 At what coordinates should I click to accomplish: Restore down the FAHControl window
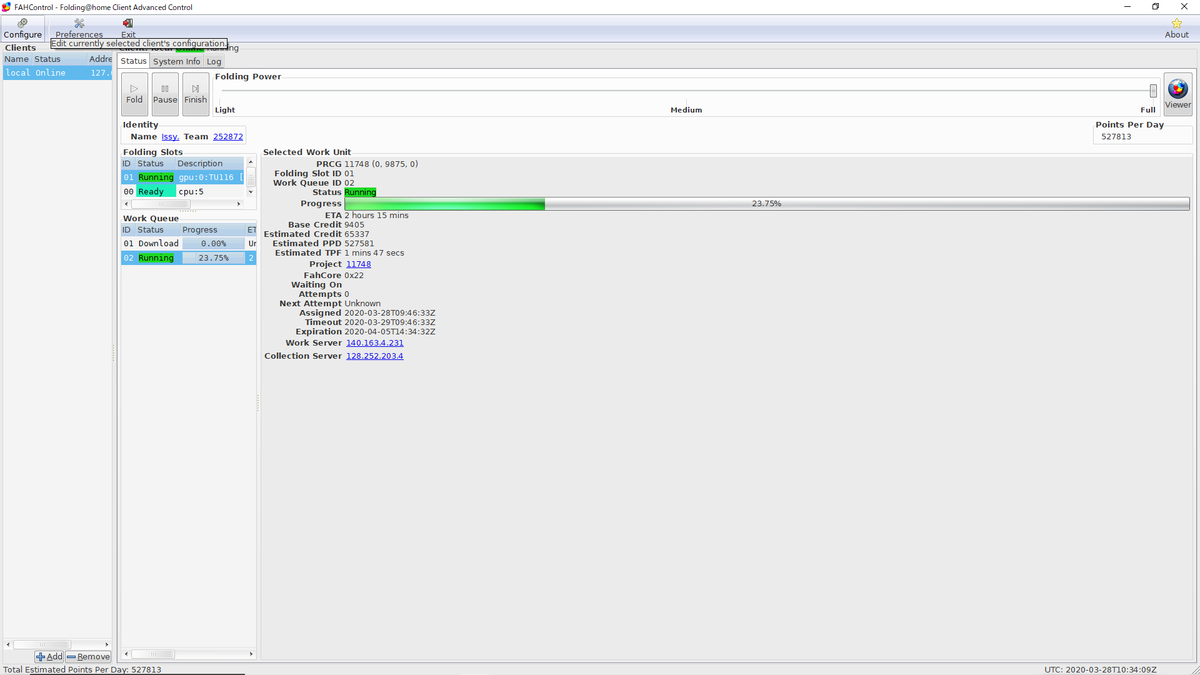1155,7
